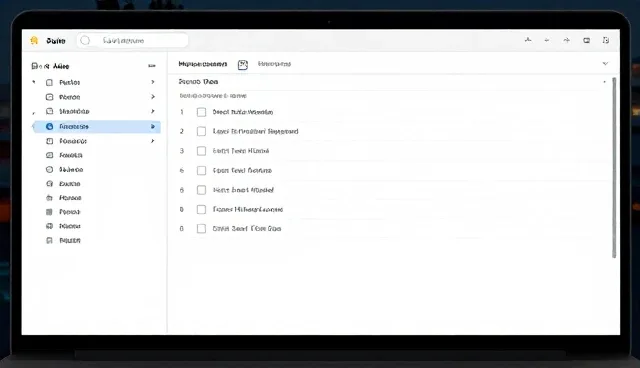Select the blue highlighted sidebar item

pyautogui.click(x=97, y=126)
